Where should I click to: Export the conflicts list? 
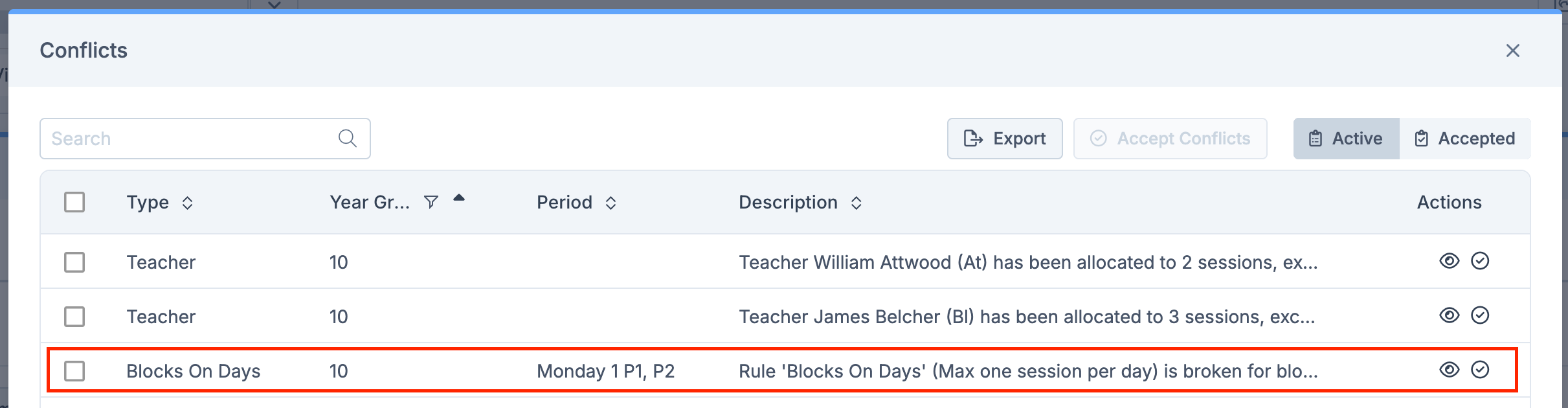(1005, 139)
